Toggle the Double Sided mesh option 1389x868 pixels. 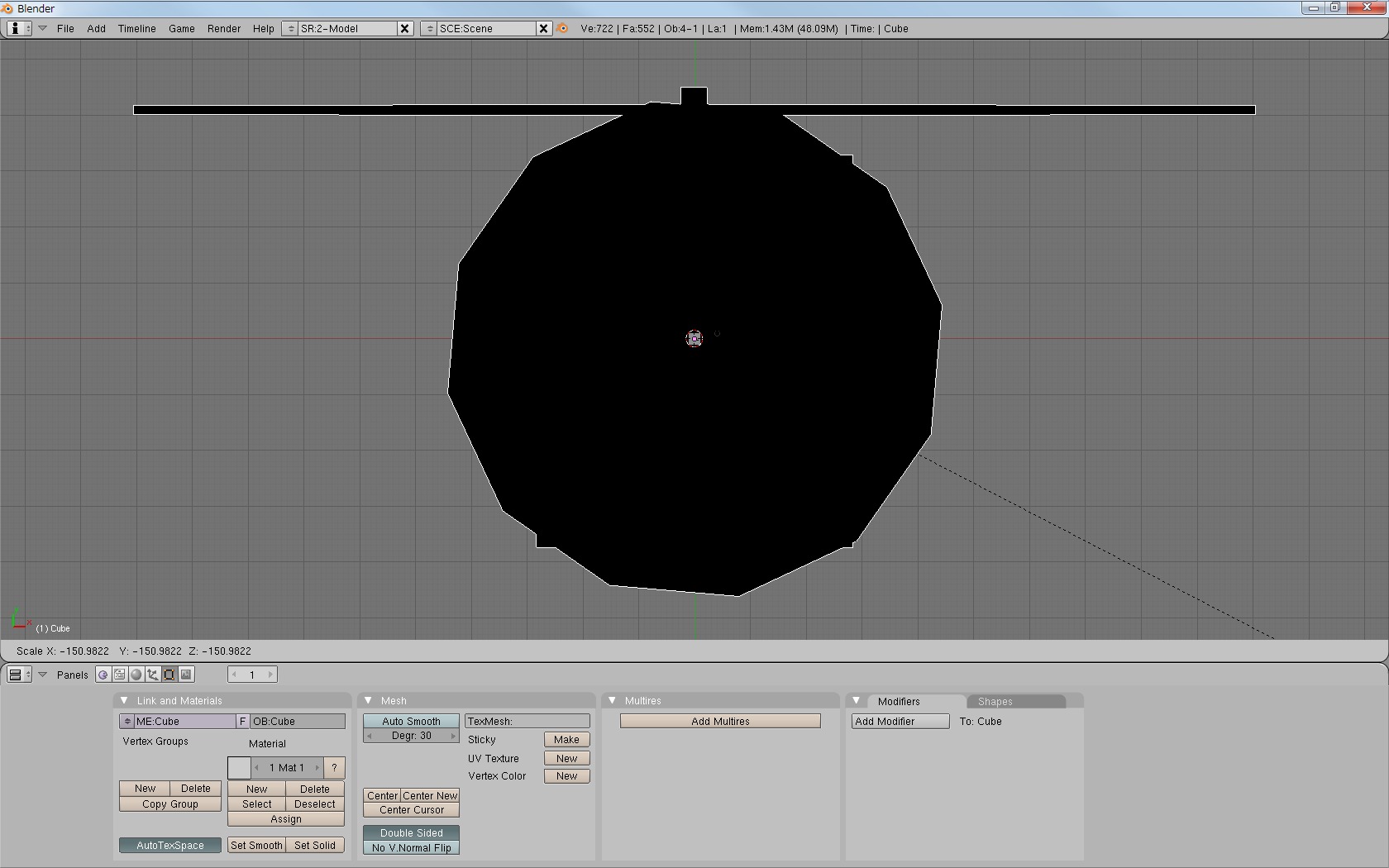(411, 832)
